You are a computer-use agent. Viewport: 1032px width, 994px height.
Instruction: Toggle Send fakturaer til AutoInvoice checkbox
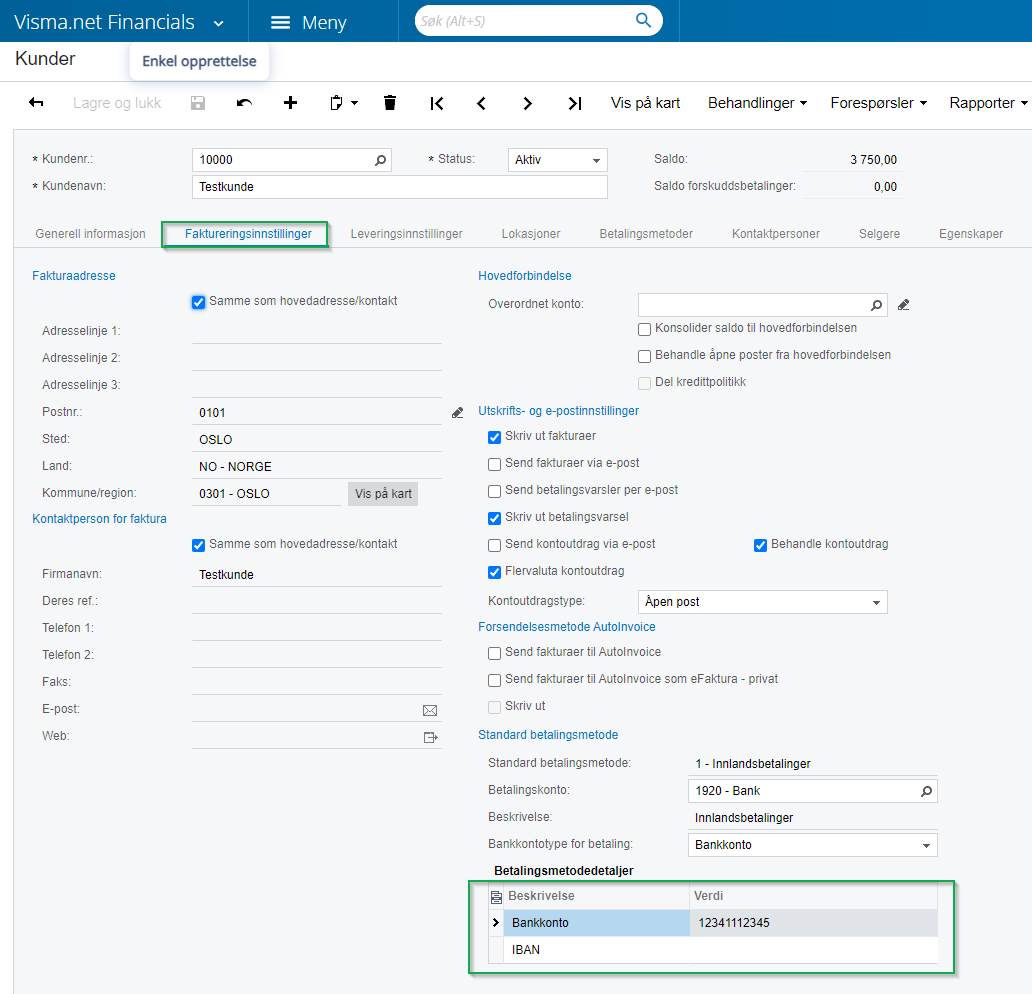tap(494, 653)
